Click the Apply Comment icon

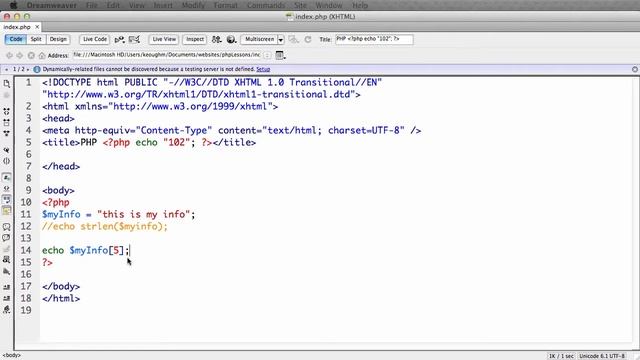tap(7, 227)
